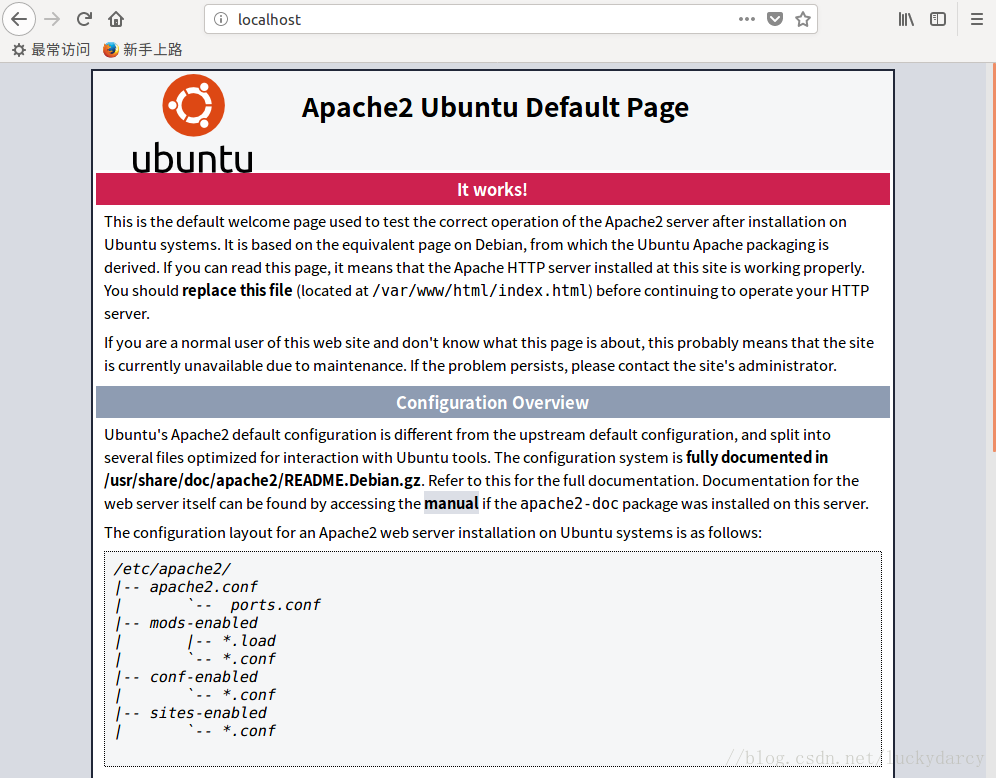Image resolution: width=996 pixels, height=778 pixels.
Task: Open the Firefox home page icon
Action: tap(116, 19)
